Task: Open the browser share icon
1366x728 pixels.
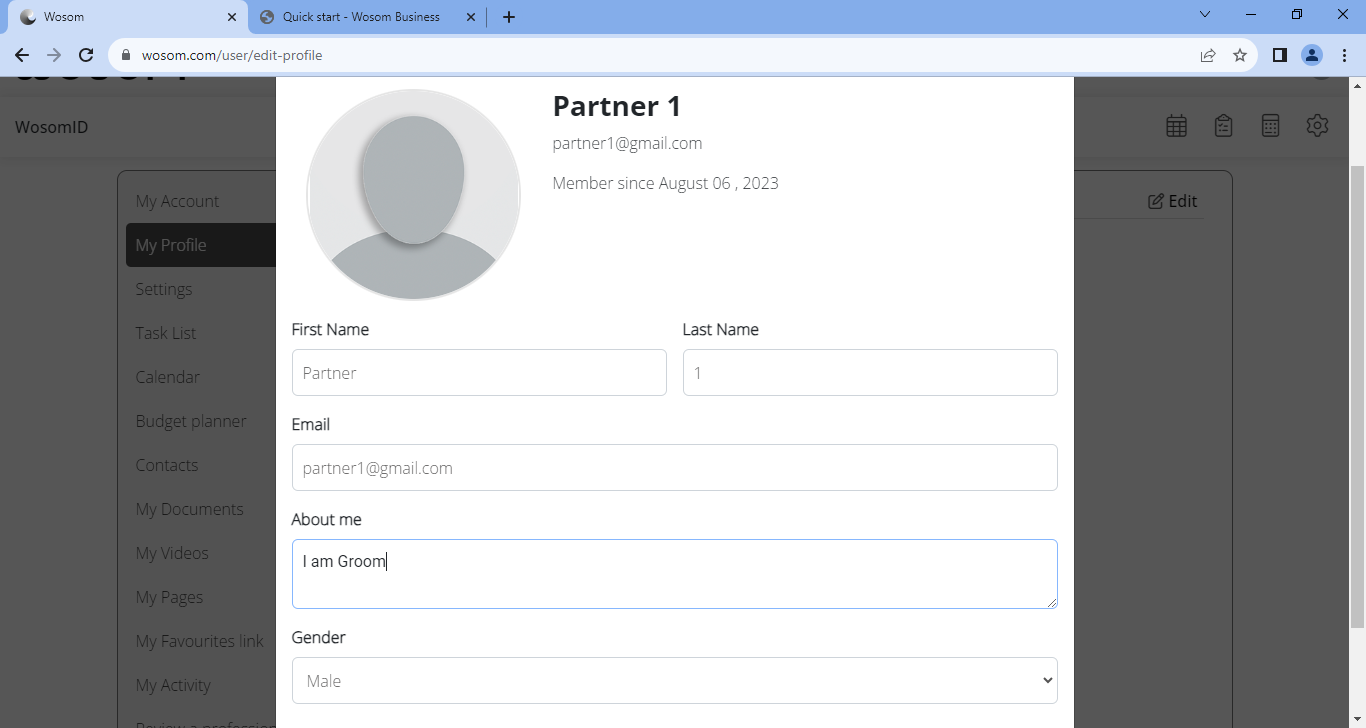Action: 1207,55
